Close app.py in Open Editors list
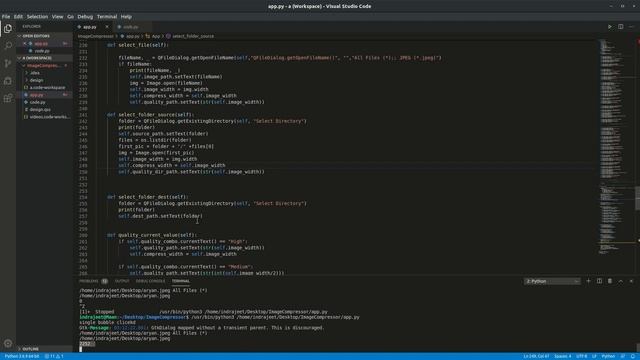Screen dimensions: 640x360 coord(24,43)
